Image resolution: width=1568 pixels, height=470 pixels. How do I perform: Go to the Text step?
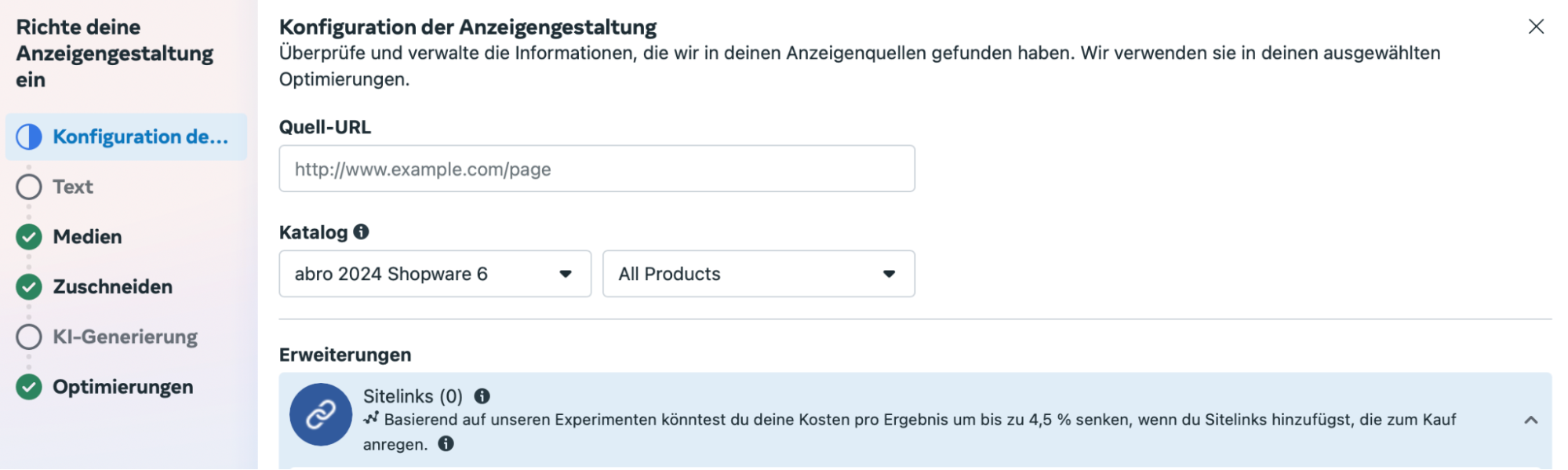click(x=73, y=187)
